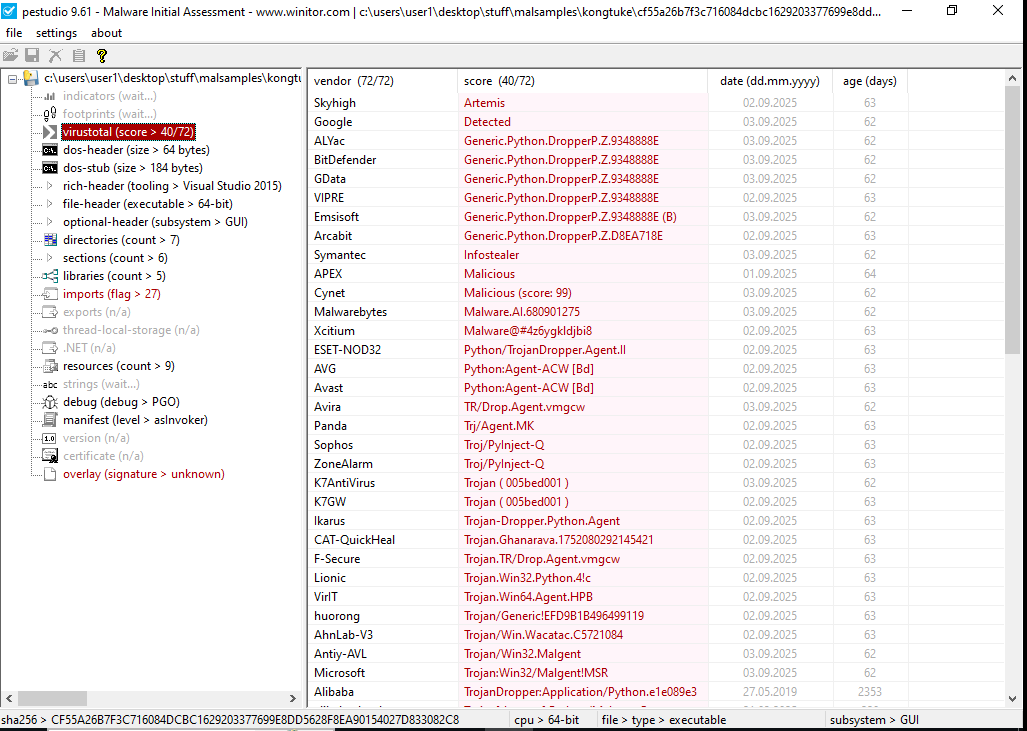Image resolution: width=1027 pixels, height=731 pixels.
Task: Sort by the score (40/72) column header
Action: coord(582,81)
